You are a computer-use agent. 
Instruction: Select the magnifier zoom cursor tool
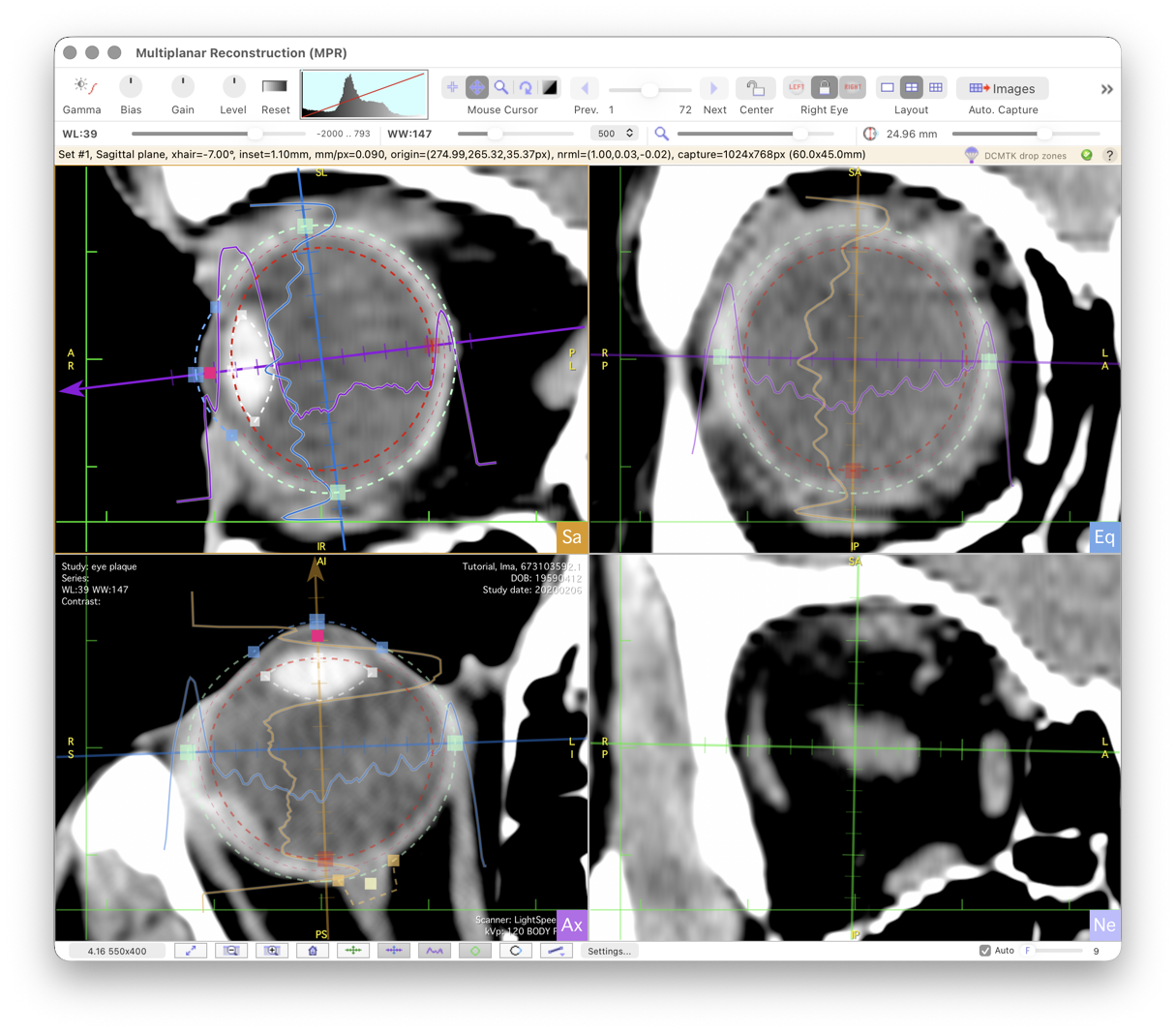click(x=501, y=88)
